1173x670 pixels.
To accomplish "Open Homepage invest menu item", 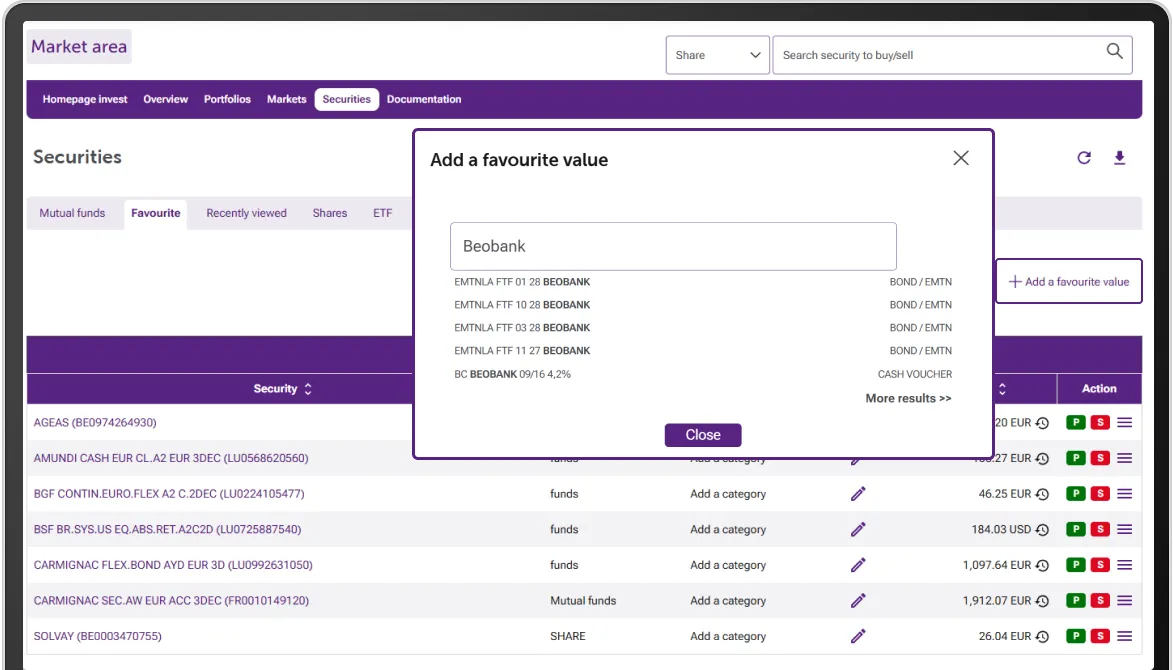I will click(x=85, y=99).
